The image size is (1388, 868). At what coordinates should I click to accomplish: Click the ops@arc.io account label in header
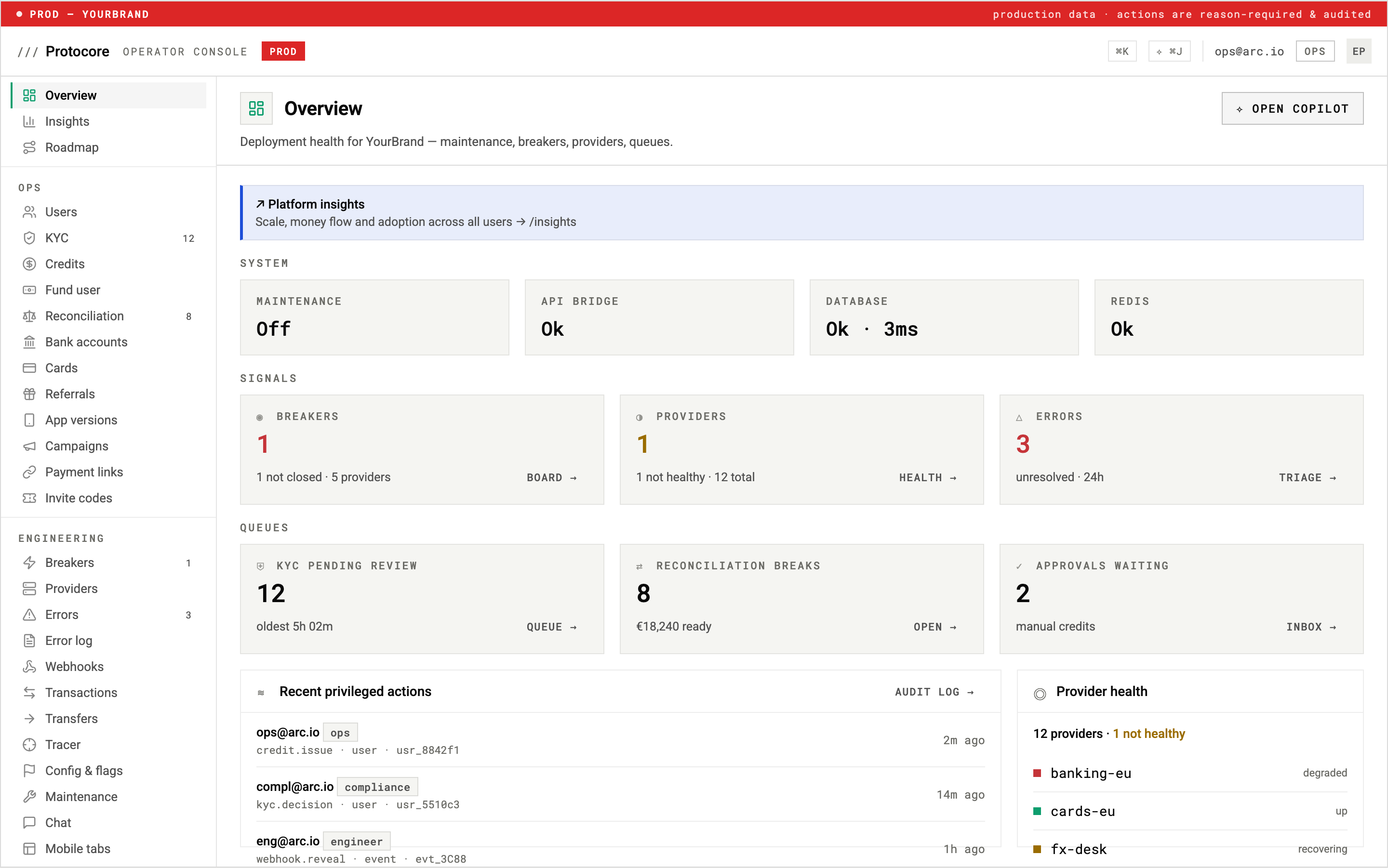(x=1249, y=52)
